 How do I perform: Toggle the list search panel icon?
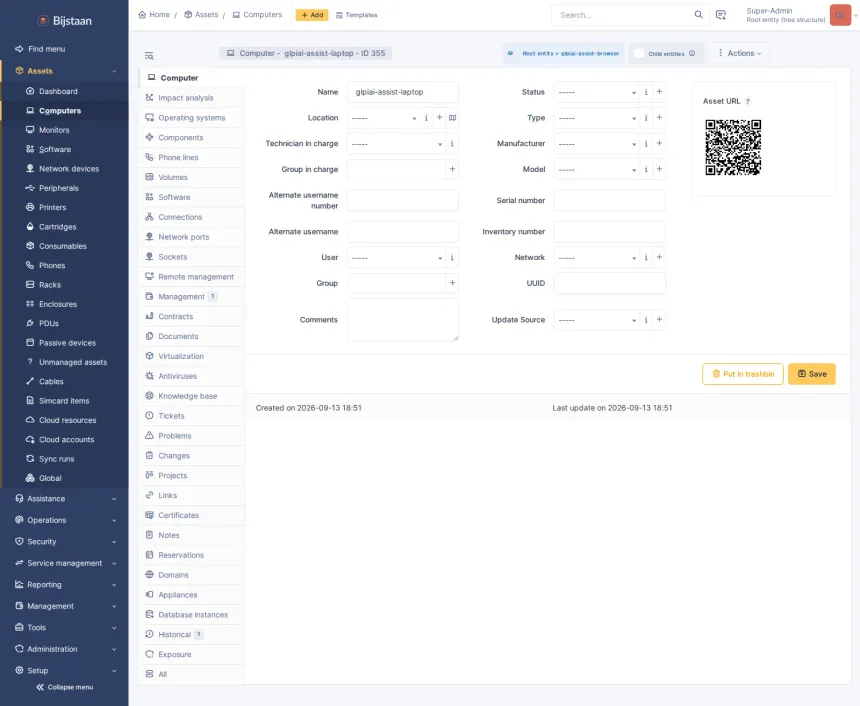point(149,55)
